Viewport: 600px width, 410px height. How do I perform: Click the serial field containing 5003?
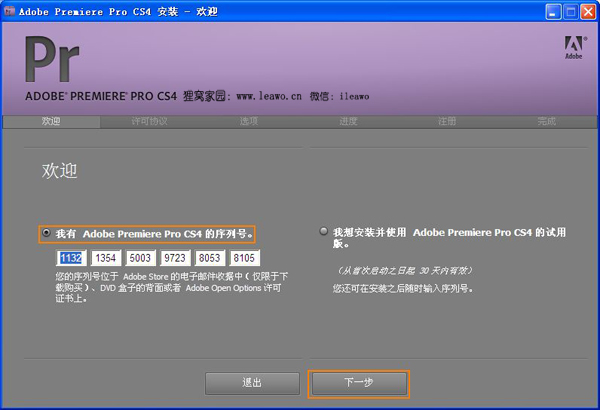[140, 258]
